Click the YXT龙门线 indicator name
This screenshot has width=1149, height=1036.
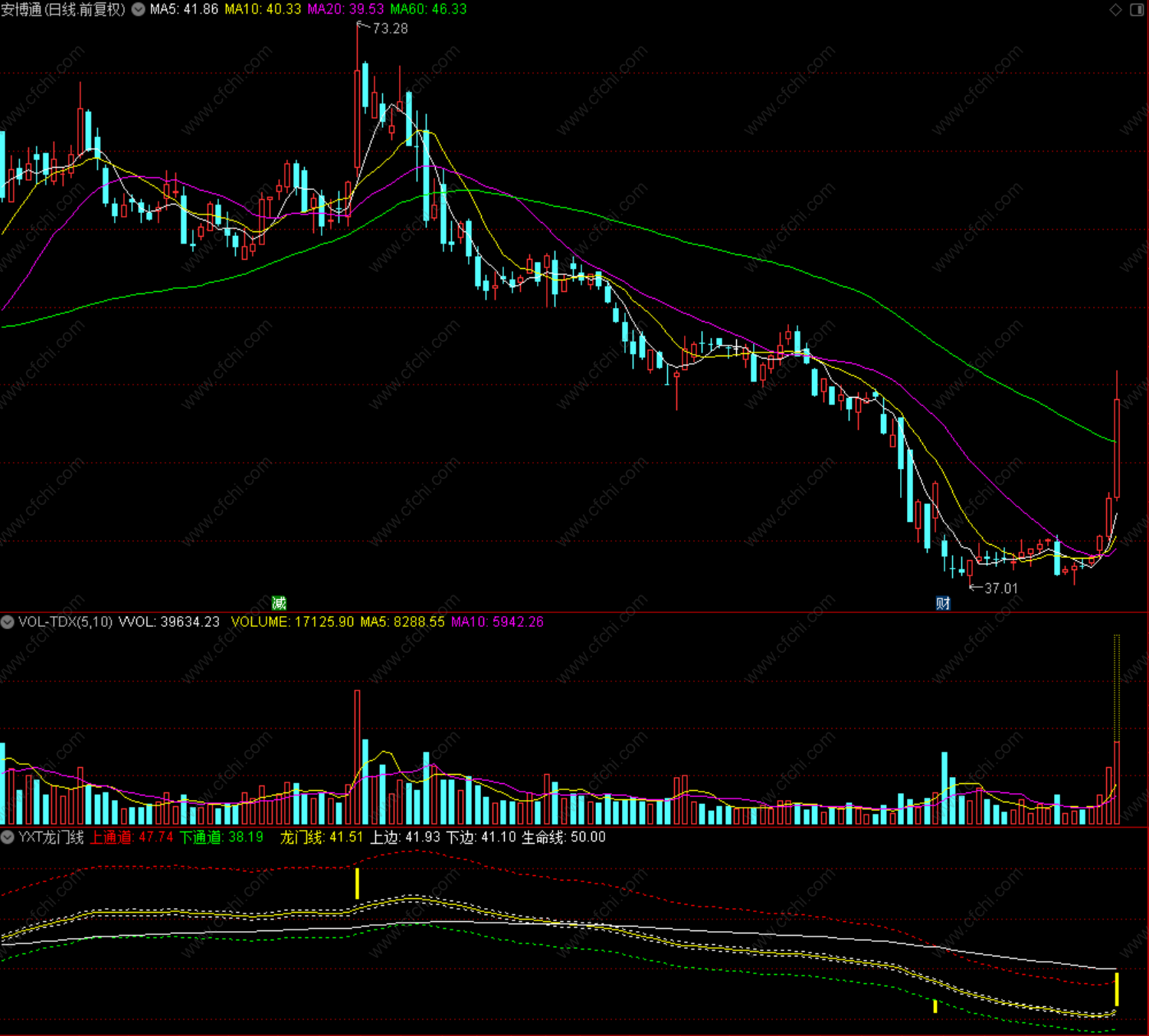(x=51, y=838)
